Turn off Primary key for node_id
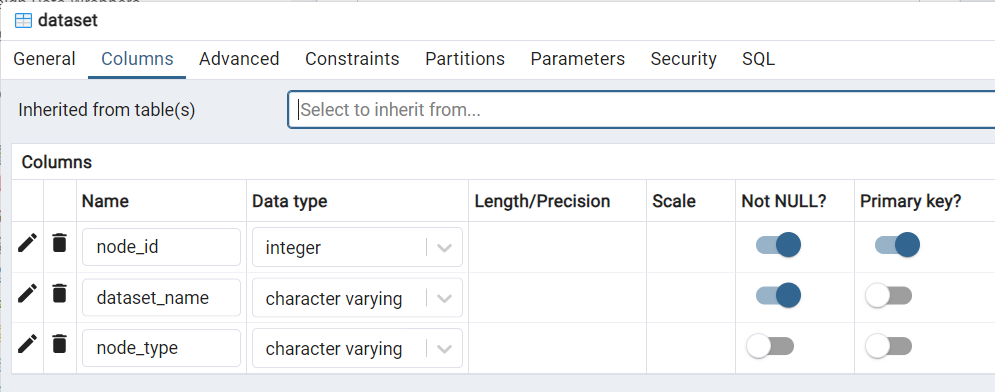The width and height of the screenshot is (995, 392). [897, 245]
